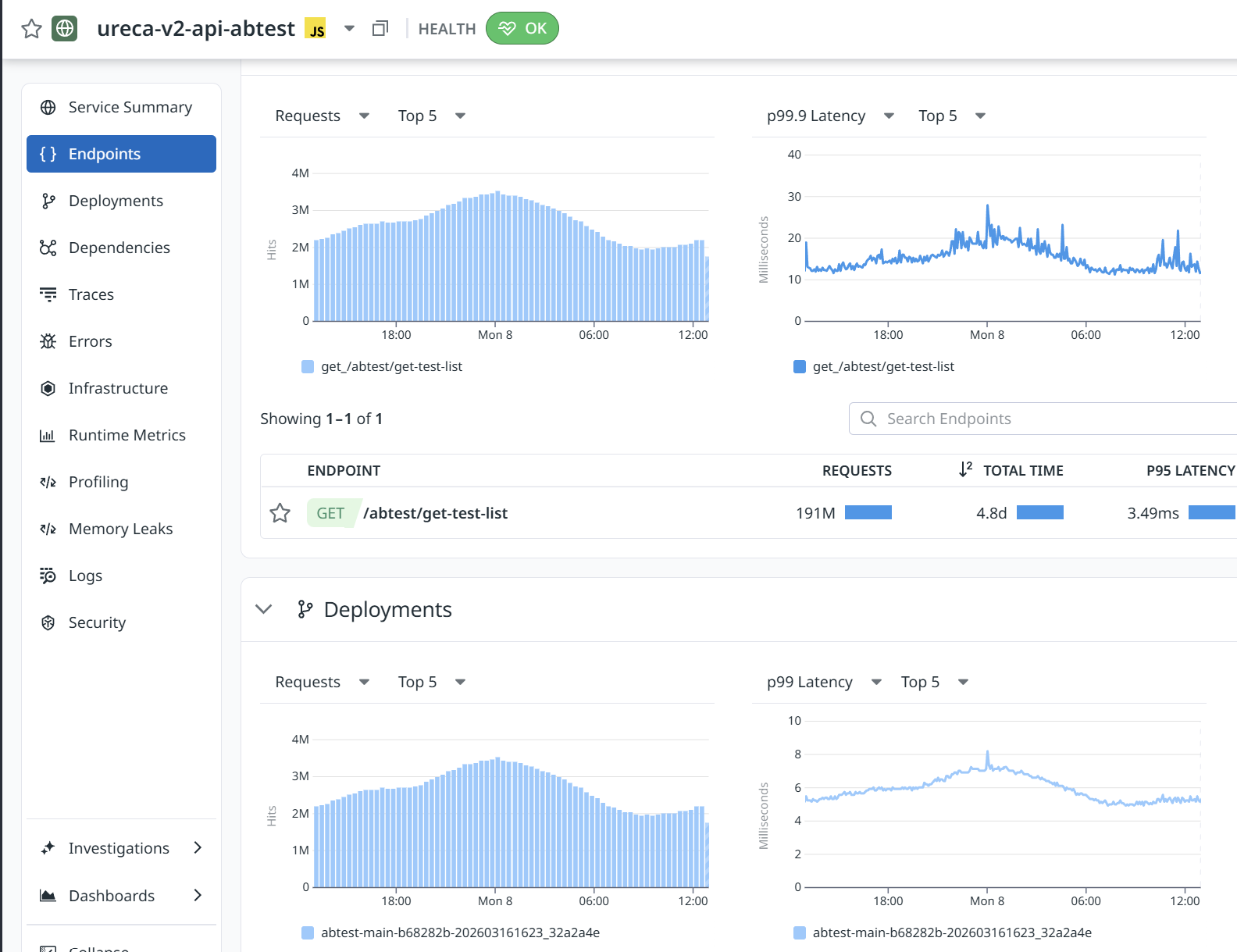Screen dimensions: 1237x952
Task: Click the Search Endpoints field
Action: pyautogui.click(x=1043, y=419)
